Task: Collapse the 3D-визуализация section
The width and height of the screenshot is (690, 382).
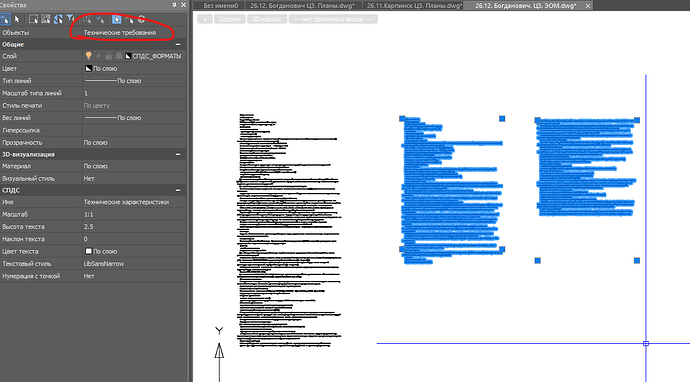Action: pos(178,154)
